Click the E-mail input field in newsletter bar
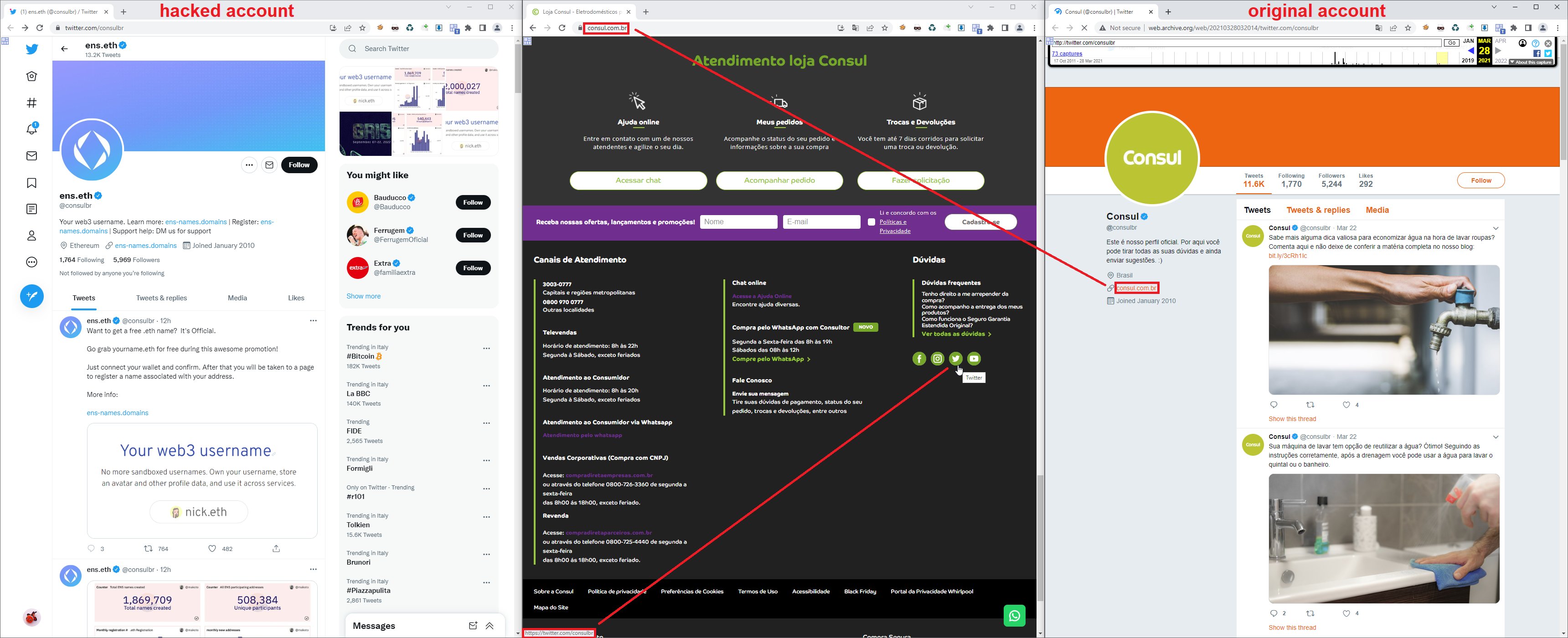1568x638 pixels. (x=821, y=221)
